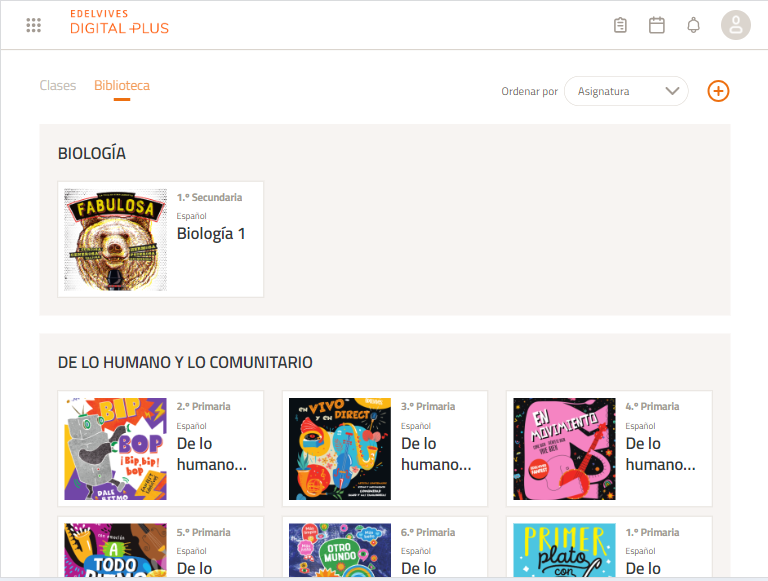Open the Primer Plato book cover
This screenshot has width=768, height=581.
coord(564,550)
